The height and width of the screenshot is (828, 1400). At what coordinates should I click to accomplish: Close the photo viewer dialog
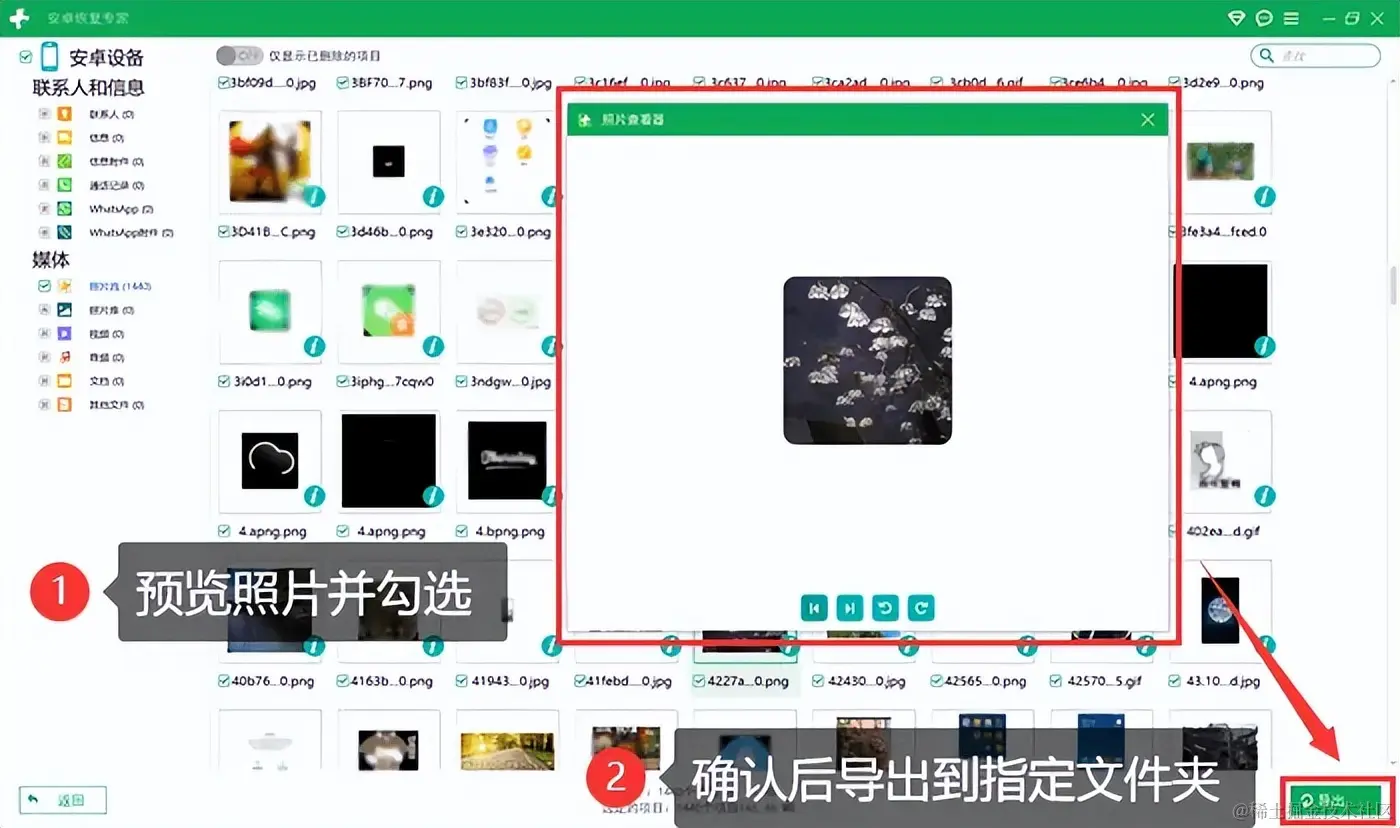click(x=1148, y=120)
